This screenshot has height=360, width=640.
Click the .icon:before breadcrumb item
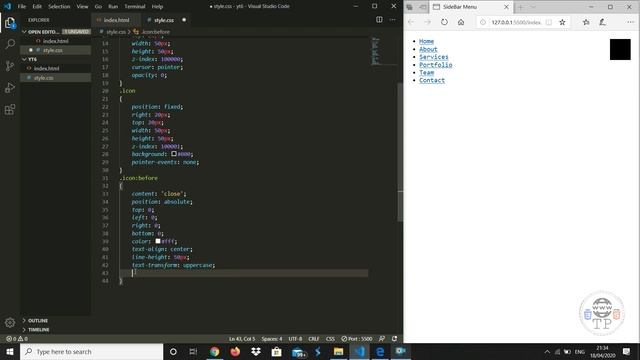pyautogui.click(x=152, y=31)
